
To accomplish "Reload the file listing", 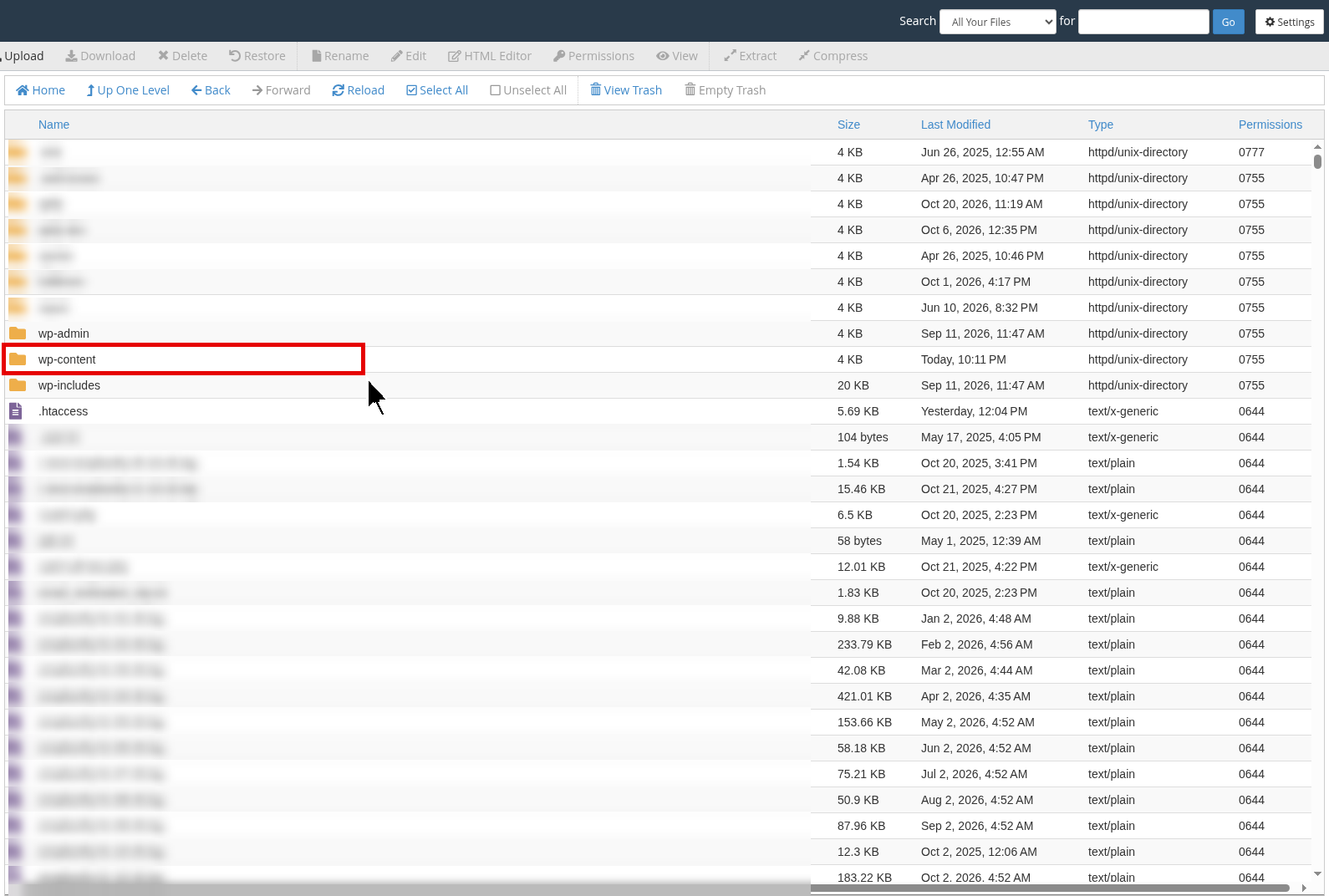I will [x=359, y=90].
